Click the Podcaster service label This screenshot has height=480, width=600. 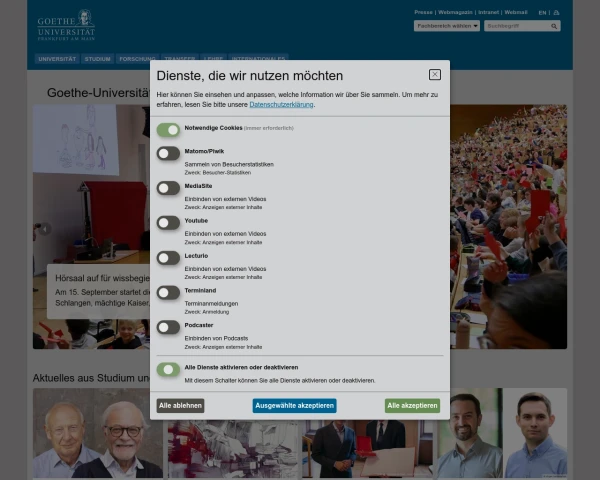click(x=199, y=325)
